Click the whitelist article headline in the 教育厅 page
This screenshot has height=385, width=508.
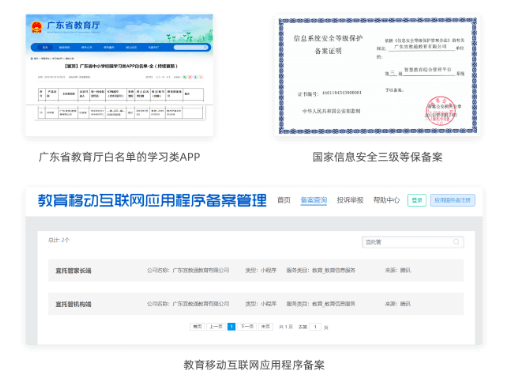point(121,66)
